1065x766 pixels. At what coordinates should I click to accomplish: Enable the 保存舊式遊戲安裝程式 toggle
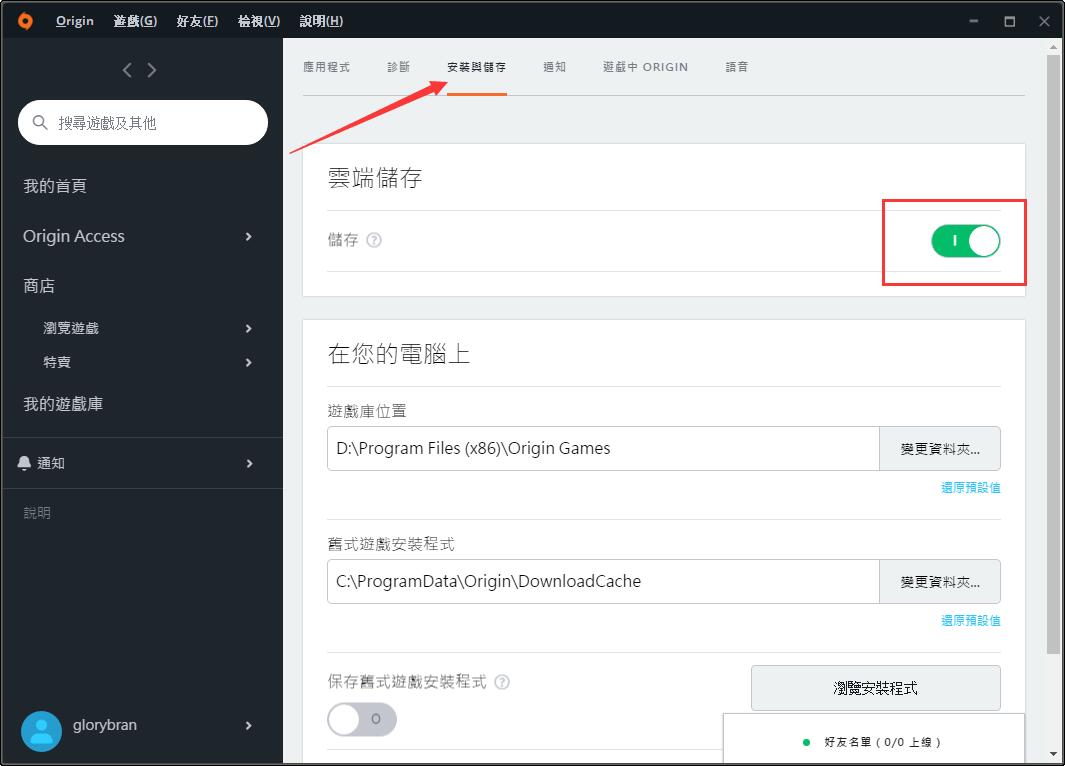[362, 720]
